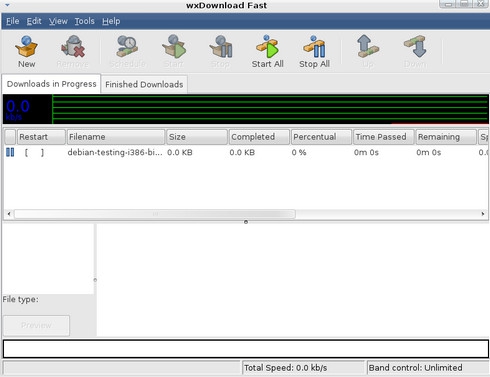Image resolution: width=490 pixels, height=377 pixels.
Task: Open the Edit menu
Action: click(x=34, y=21)
